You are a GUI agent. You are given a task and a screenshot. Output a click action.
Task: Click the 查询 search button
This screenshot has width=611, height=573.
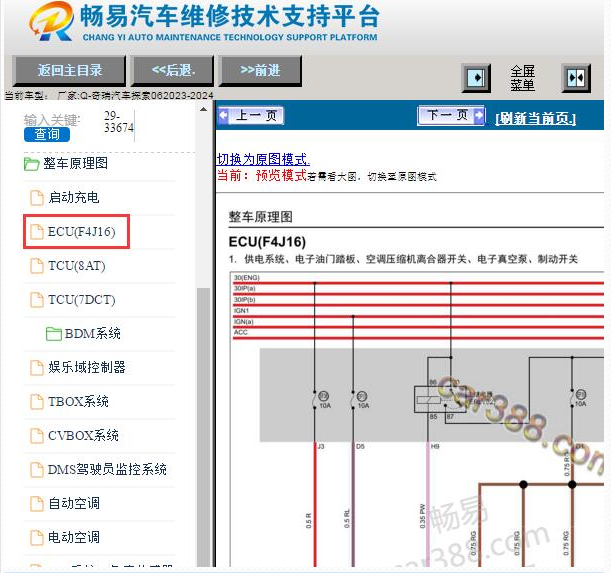(47, 134)
